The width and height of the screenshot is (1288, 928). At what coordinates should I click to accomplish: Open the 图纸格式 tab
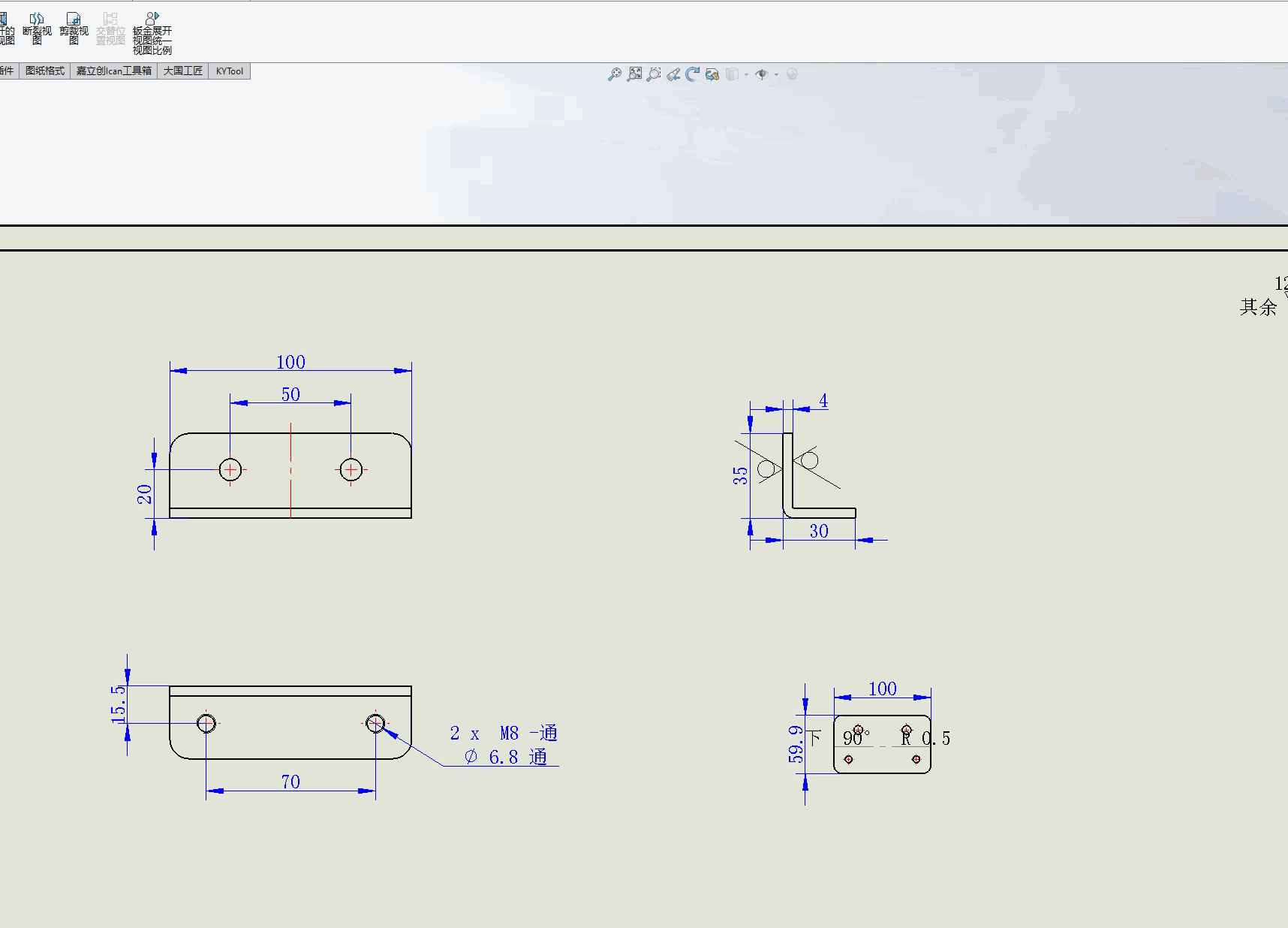tap(45, 71)
